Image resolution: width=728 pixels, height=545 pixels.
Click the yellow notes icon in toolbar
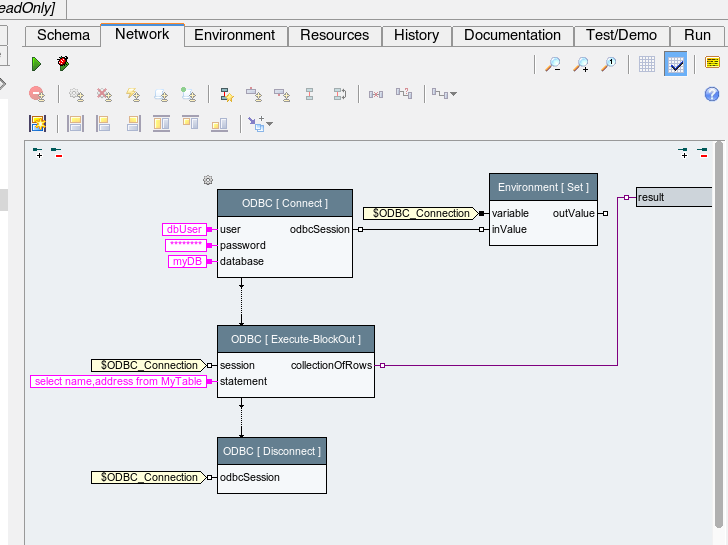tap(712, 64)
